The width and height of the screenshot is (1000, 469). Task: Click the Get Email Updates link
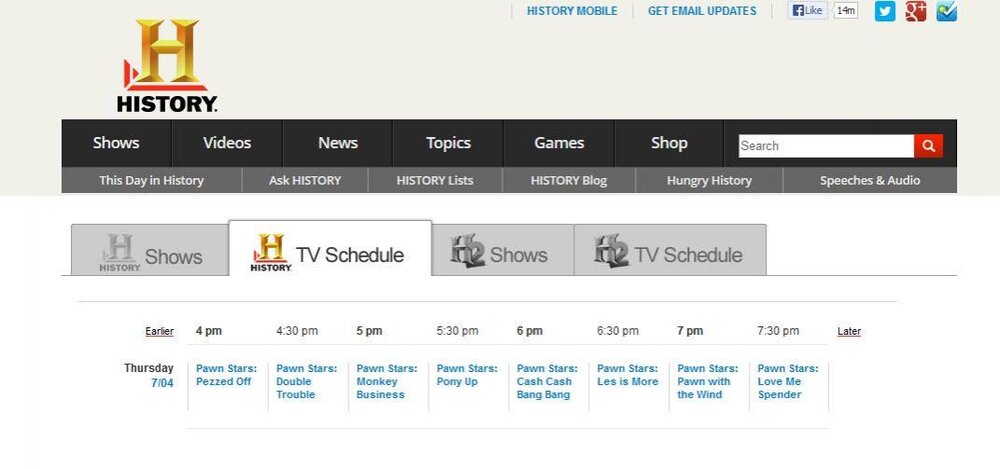(702, 11)
